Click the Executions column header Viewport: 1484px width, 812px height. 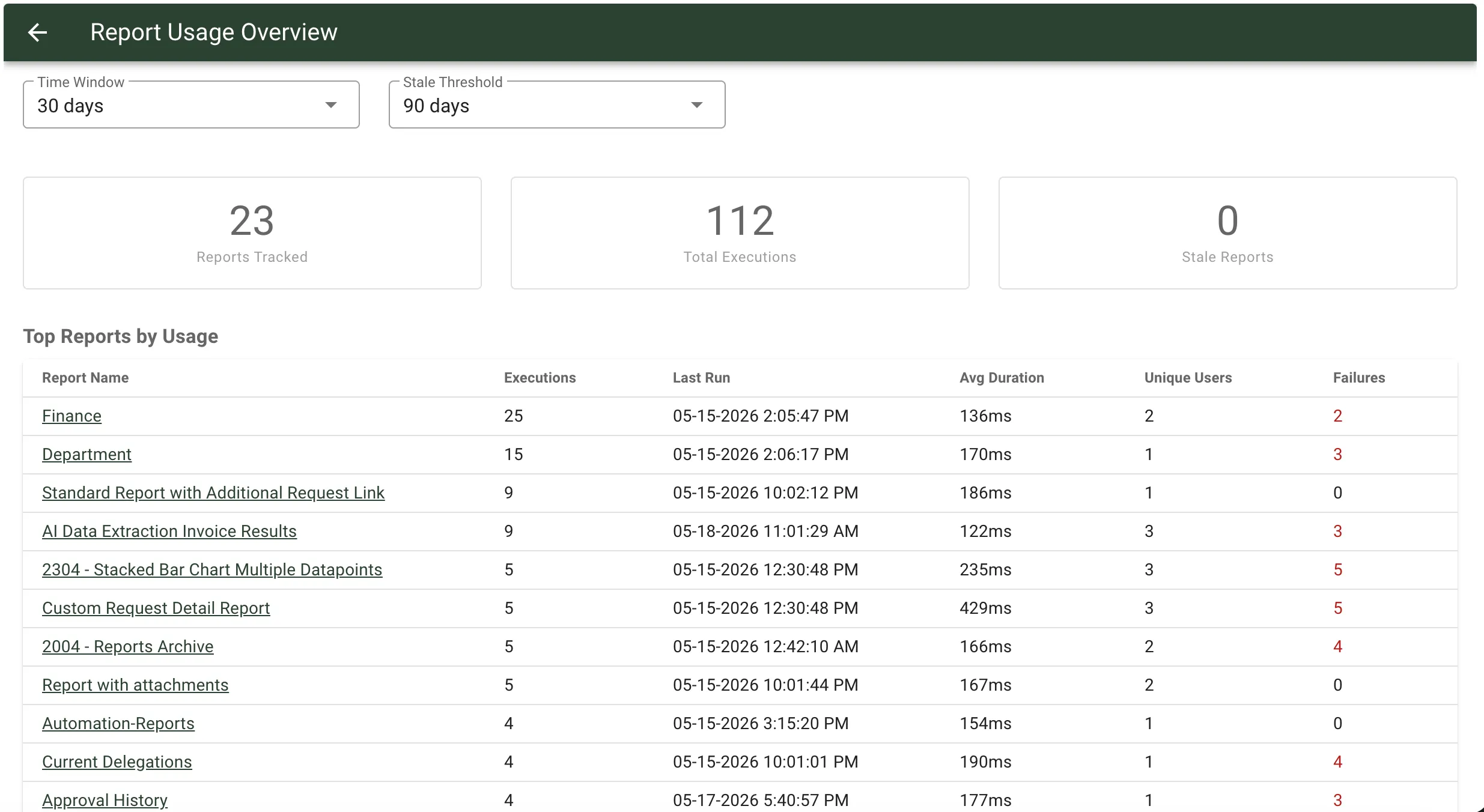pos(540,378)
